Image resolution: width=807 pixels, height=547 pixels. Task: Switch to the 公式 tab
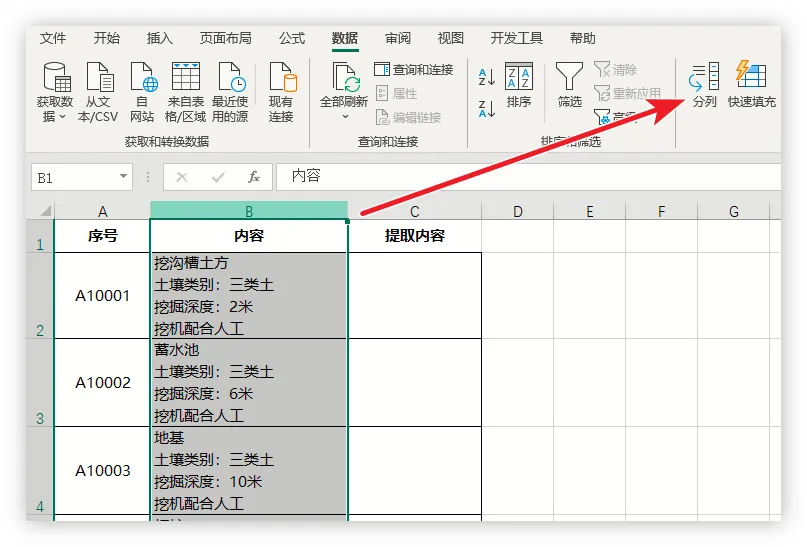pyautogui.click(x=292, y=38)
